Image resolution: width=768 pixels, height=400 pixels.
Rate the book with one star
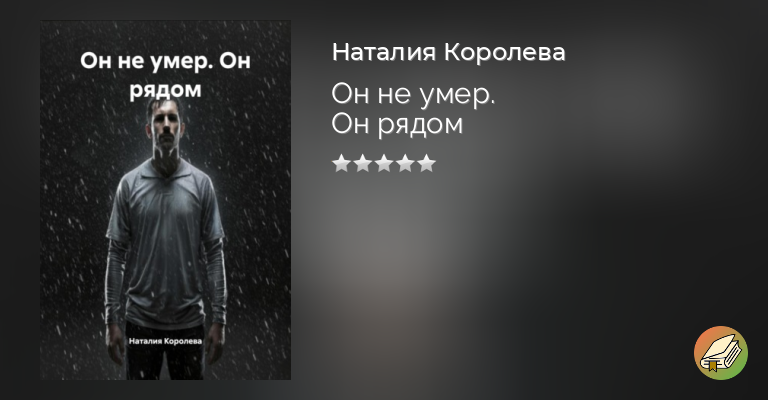[341, 164]
